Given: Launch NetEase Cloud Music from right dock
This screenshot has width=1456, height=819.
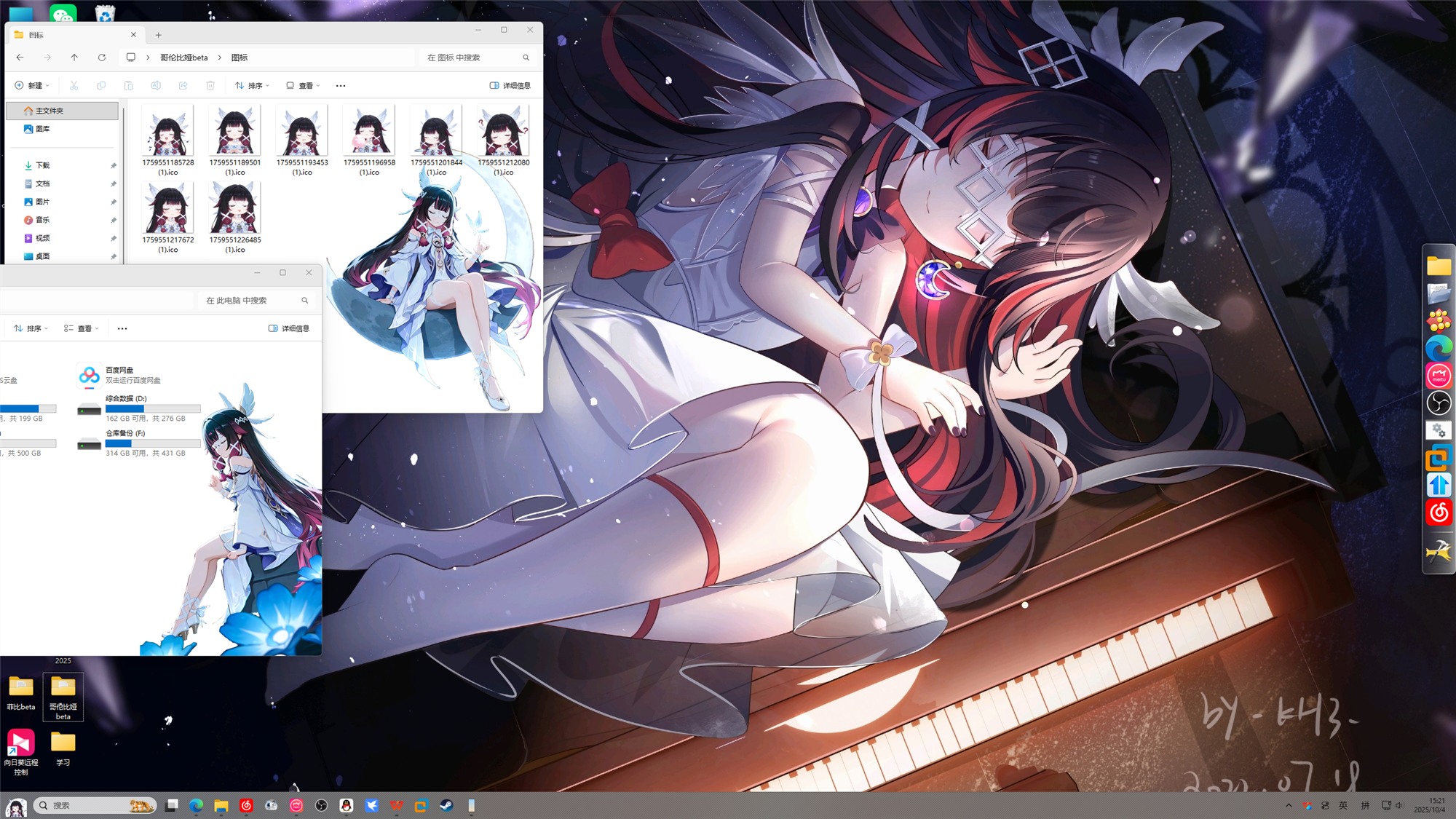Looking at the screenshot, I should 1439,513.
